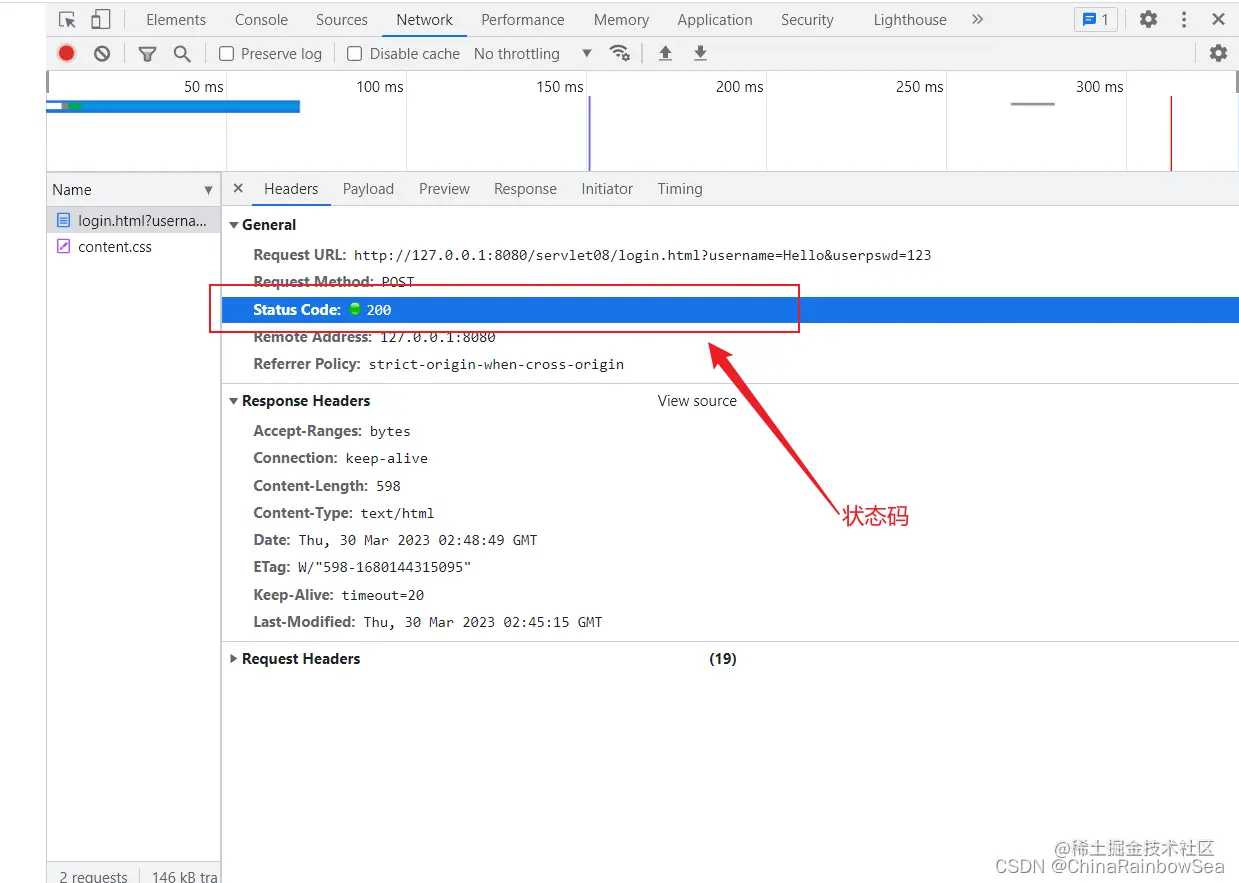Open the issues counter badge showing 1
The image size is (1239, 883).
[1095, 20]
